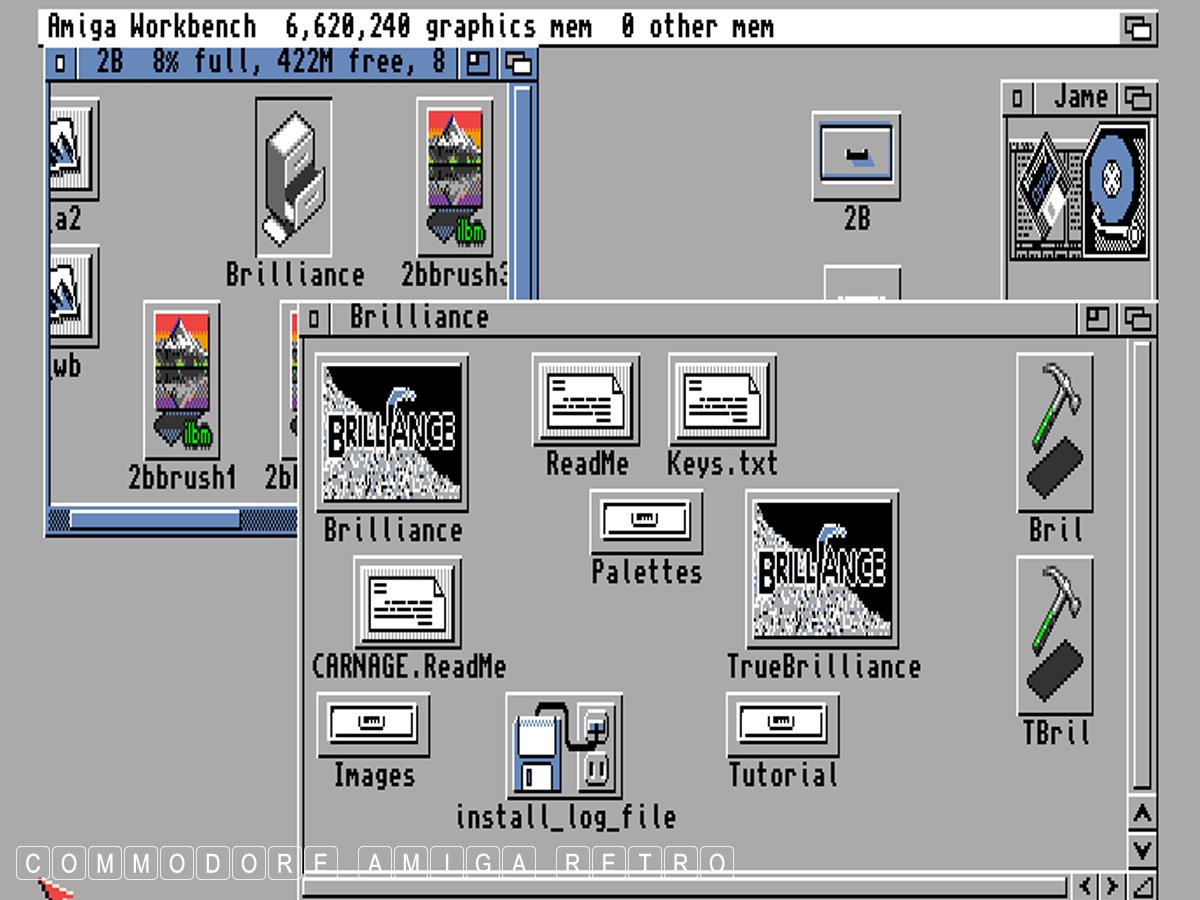Open the ReadMe text file
Viewport: 1200px width, 900px height.
[x=586, y=400]
